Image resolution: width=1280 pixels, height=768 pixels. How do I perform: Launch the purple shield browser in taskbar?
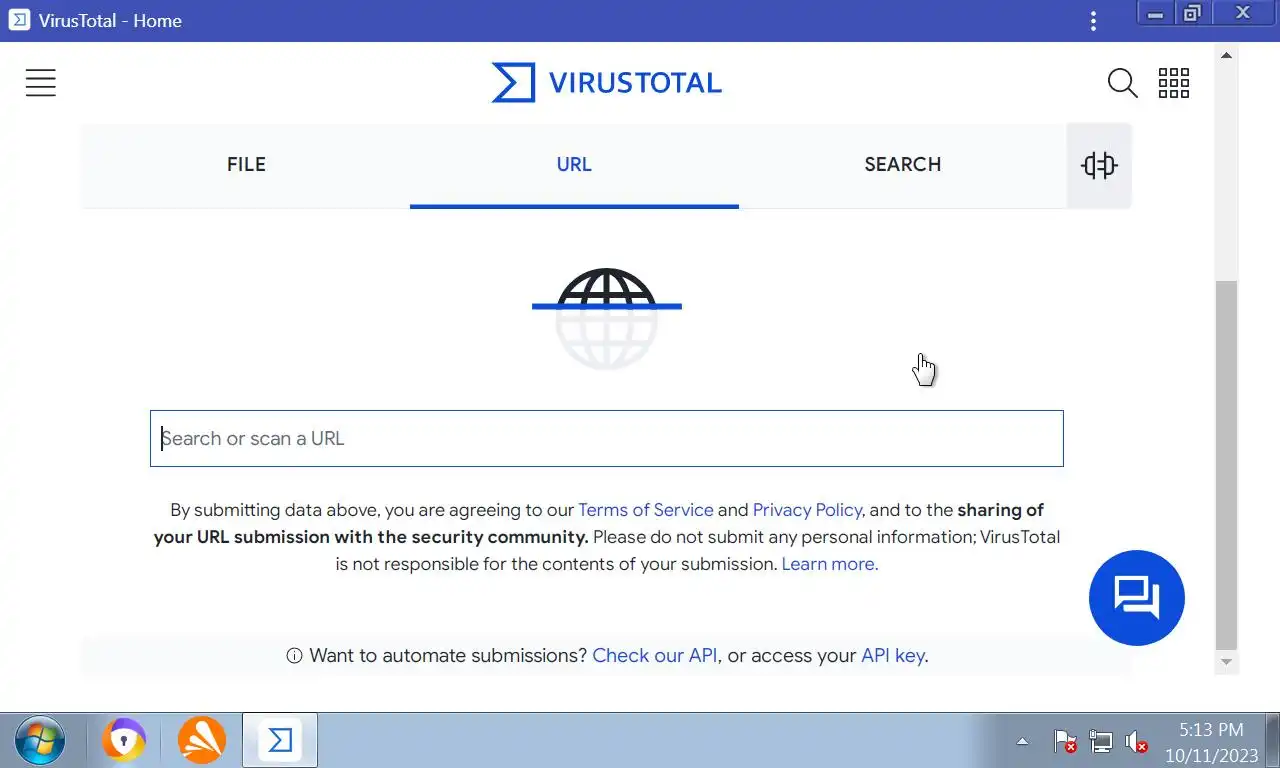click(x=124, y=741)
